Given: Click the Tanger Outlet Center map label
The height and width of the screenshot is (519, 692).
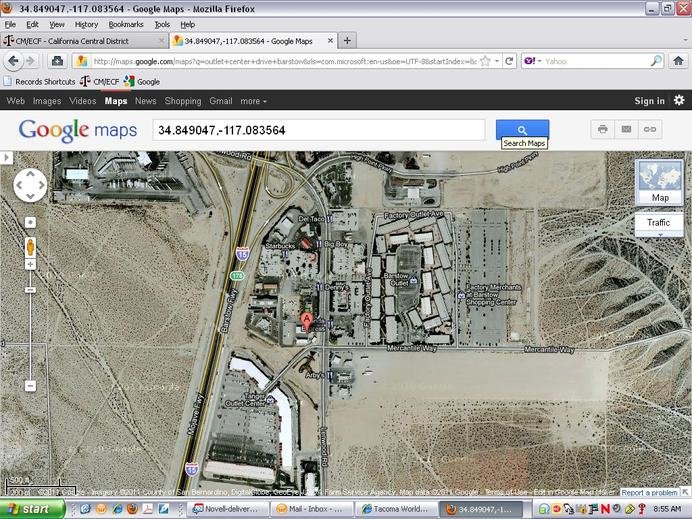Looking at the screenshot, I should click(244, 400).
